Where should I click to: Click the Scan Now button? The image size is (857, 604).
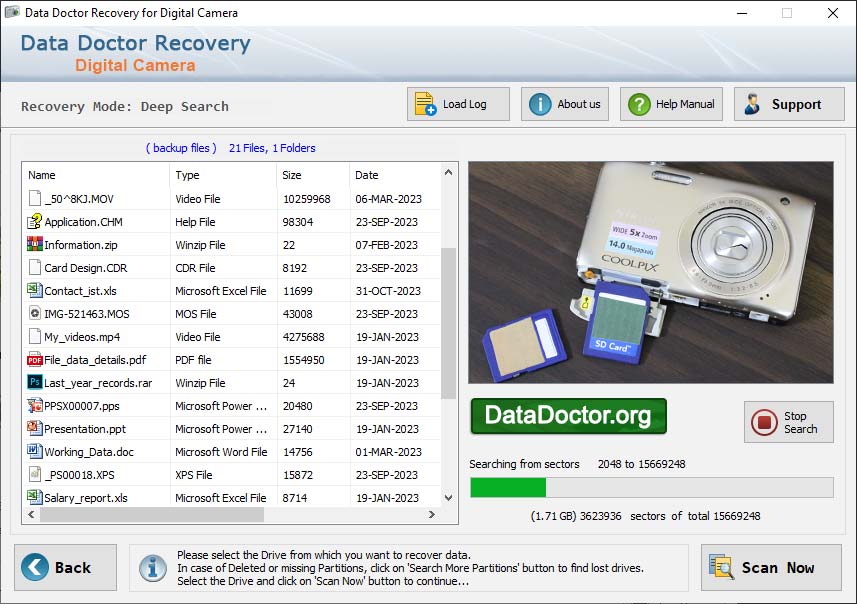771,567
